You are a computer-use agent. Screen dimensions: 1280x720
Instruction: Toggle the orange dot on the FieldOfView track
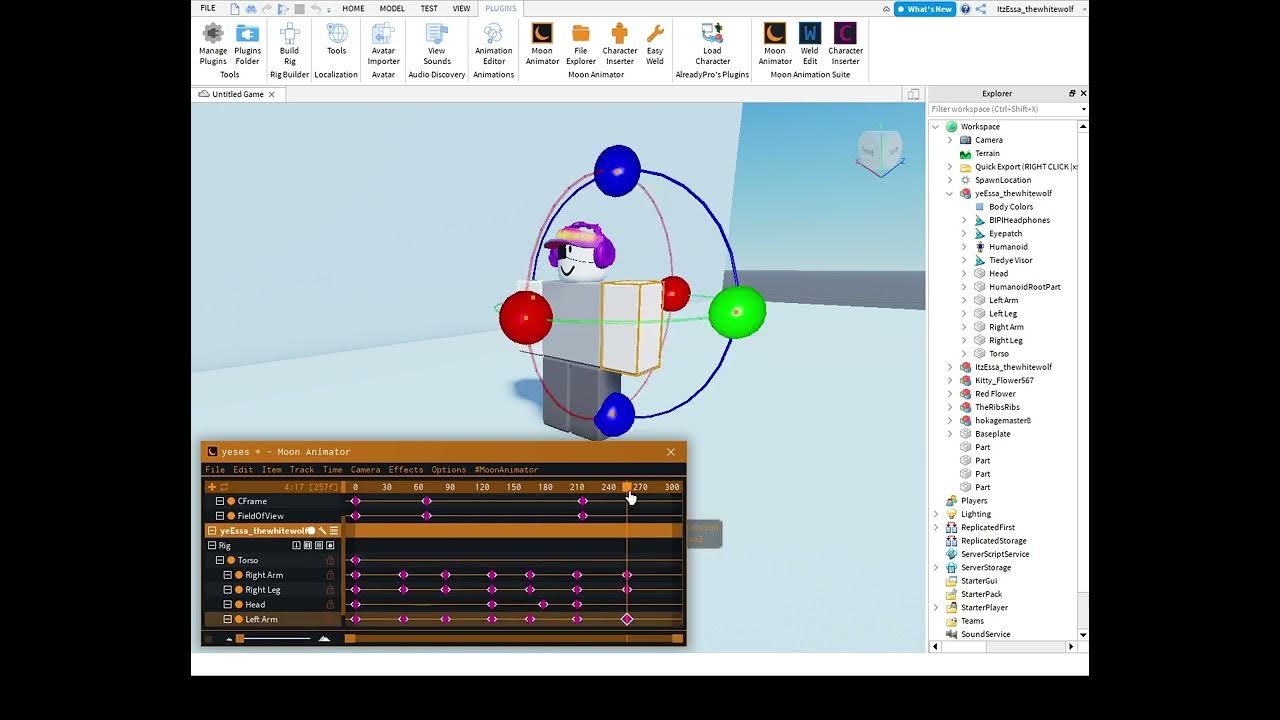[x=231, y=516]
